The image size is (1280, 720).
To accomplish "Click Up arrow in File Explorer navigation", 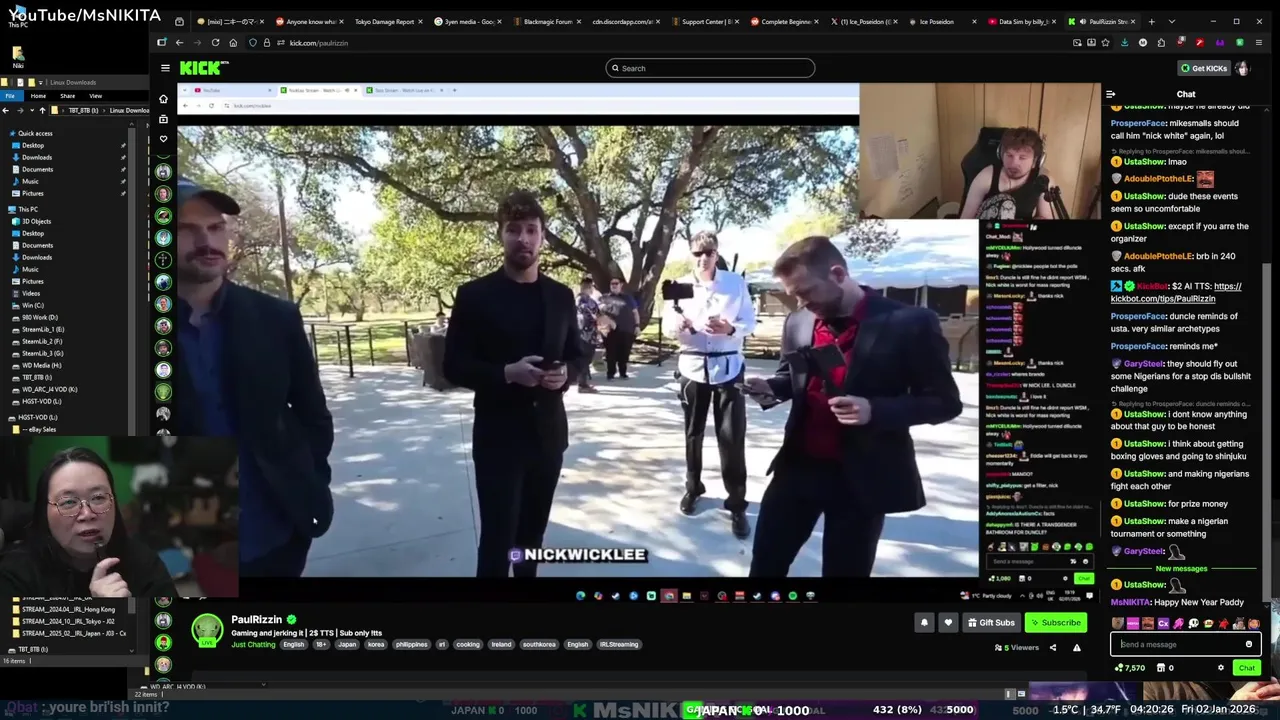I will point(42,110).
